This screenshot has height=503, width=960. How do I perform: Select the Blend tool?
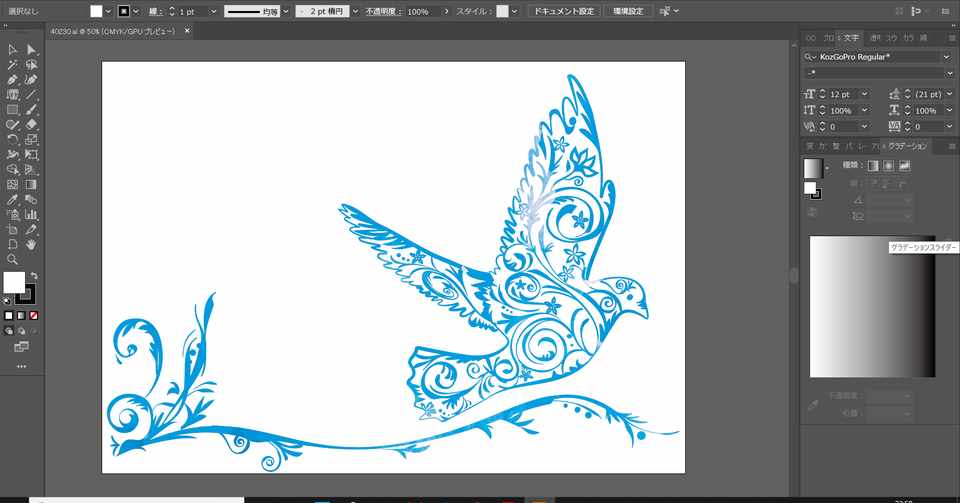[31, 199]
